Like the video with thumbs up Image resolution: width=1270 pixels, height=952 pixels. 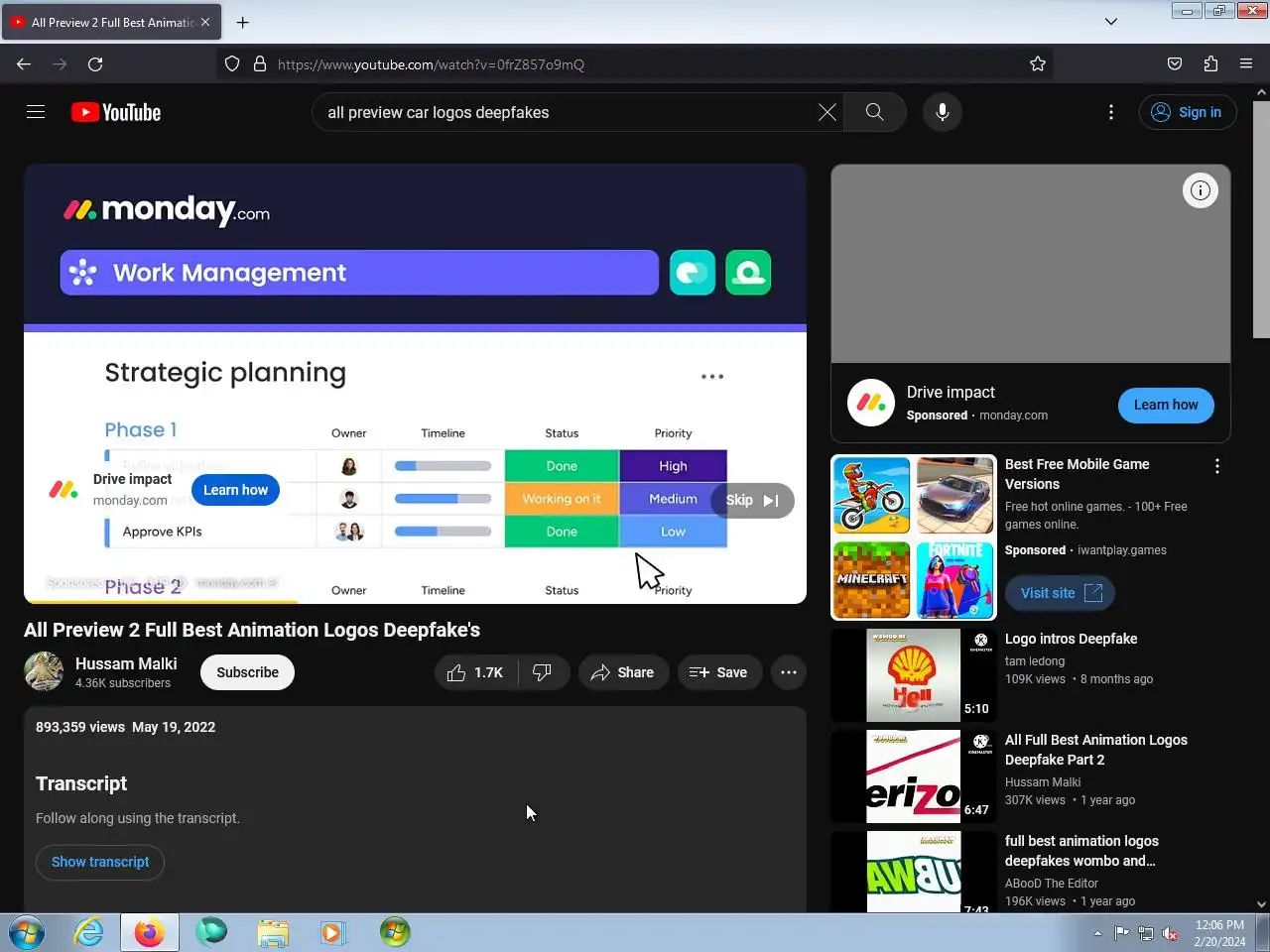[x=475, y=672]
